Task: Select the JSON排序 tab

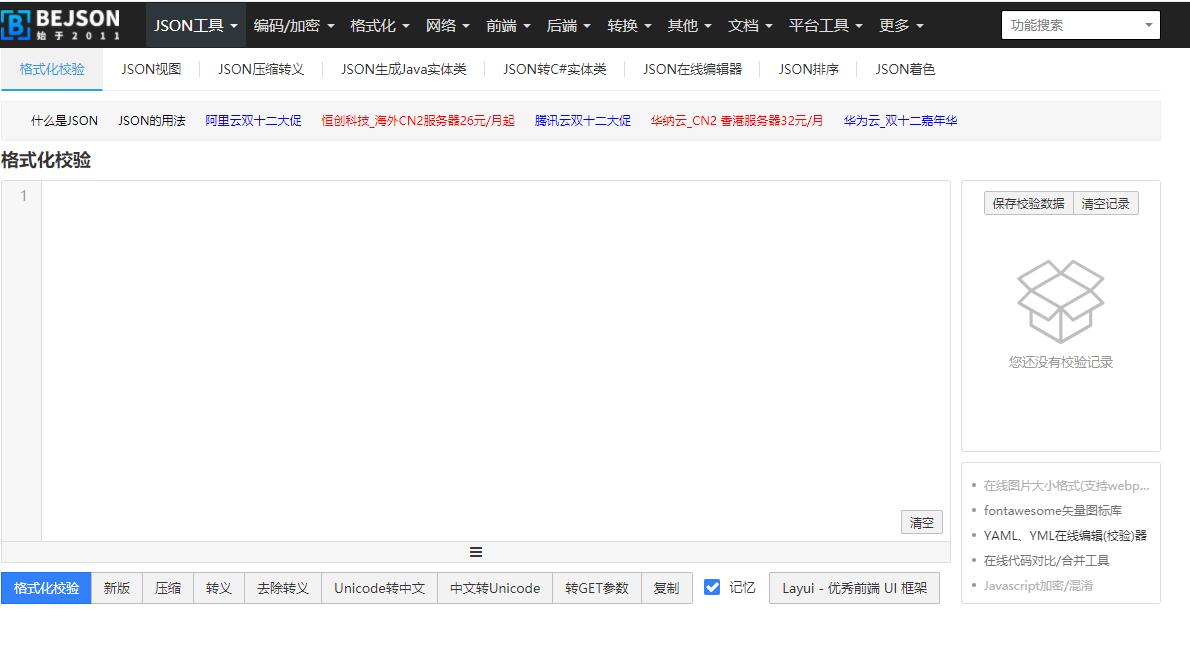Action: coord(809,69)
